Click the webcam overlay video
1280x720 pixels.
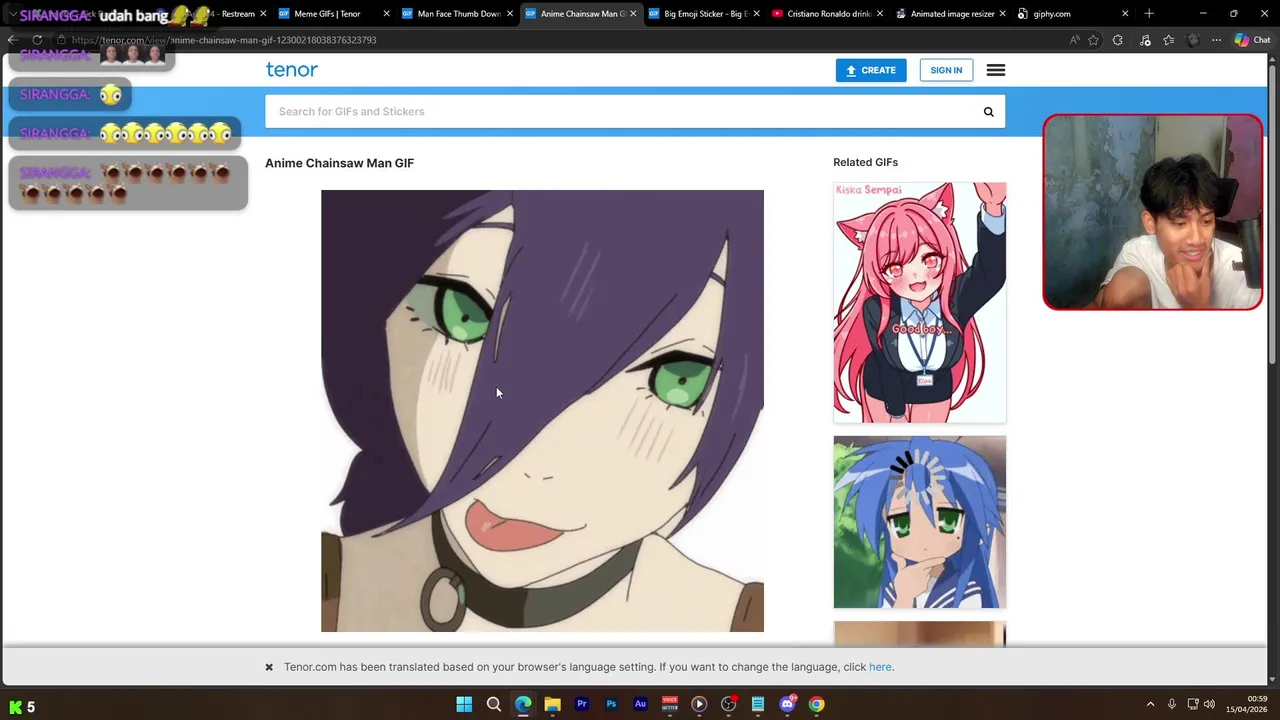[1152, 212]
